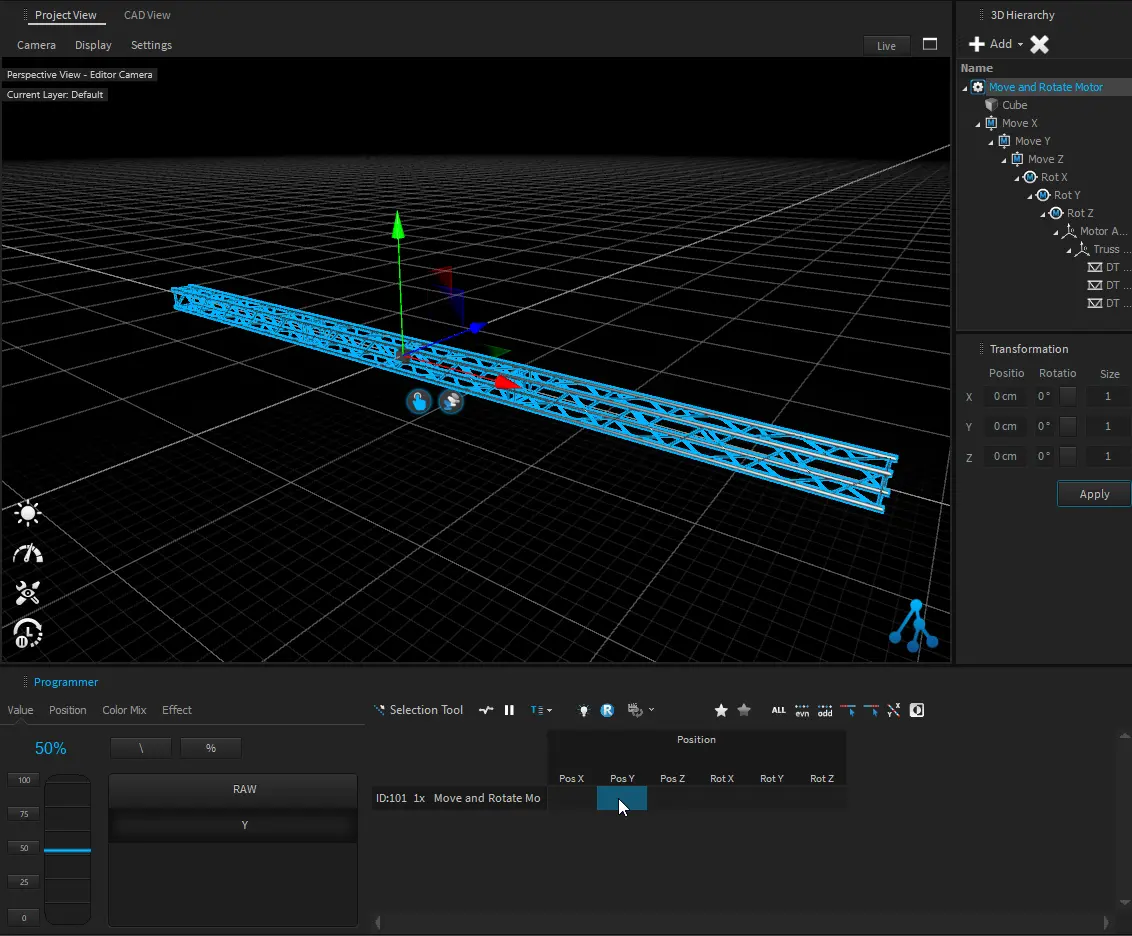Select the even fixtures 'evn' icon
Image resolution: width=1132 pixels, height=936 pixels.
tap(802, 710)
